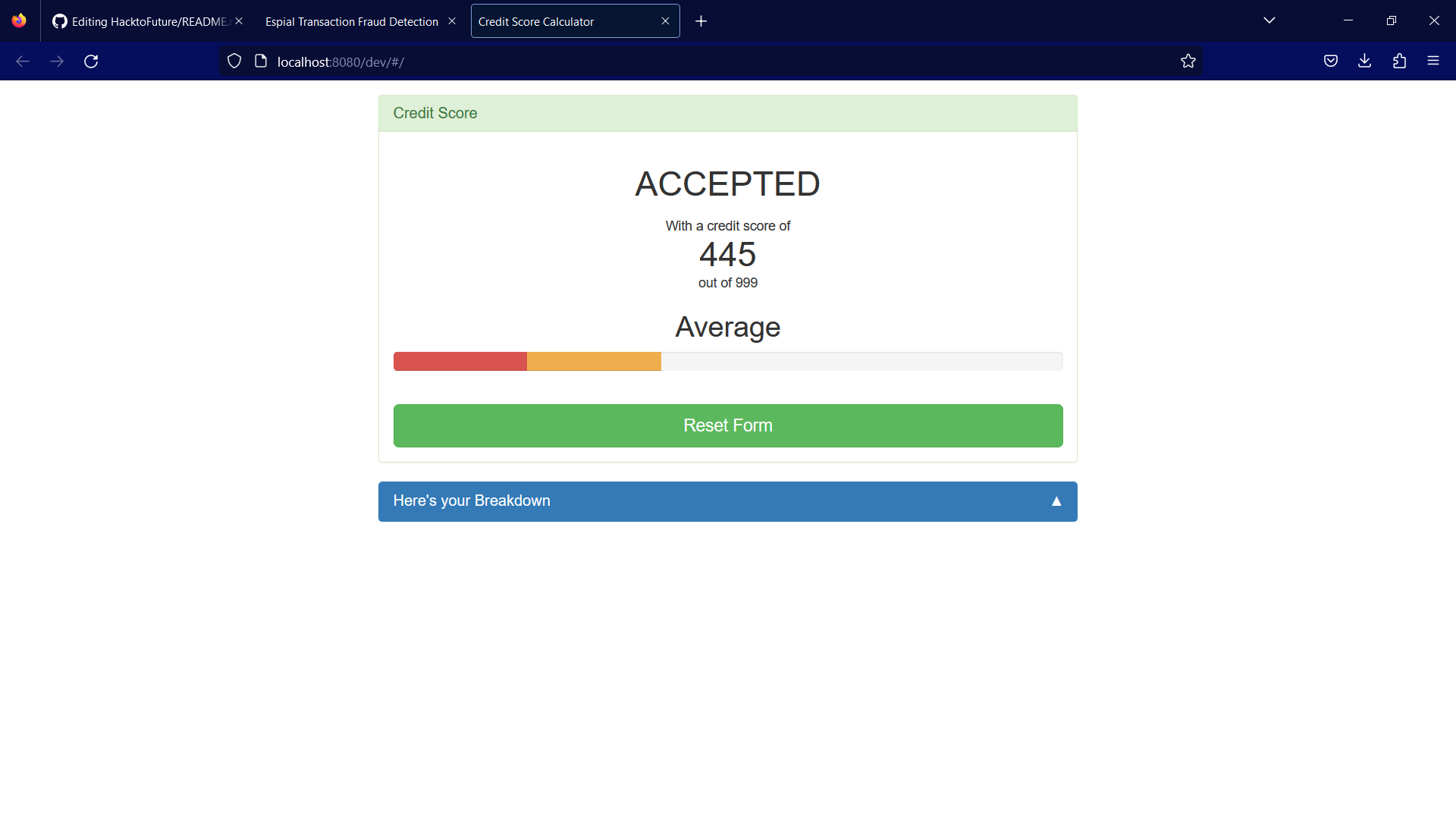Open the extensions icon in toolbar

[1400, 61]
